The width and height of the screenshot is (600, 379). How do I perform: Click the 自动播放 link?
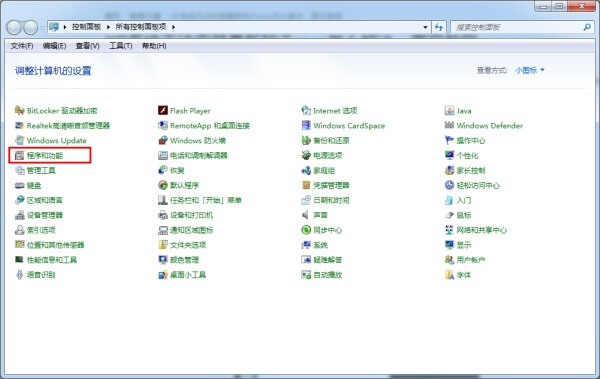[x=328, y=275]
